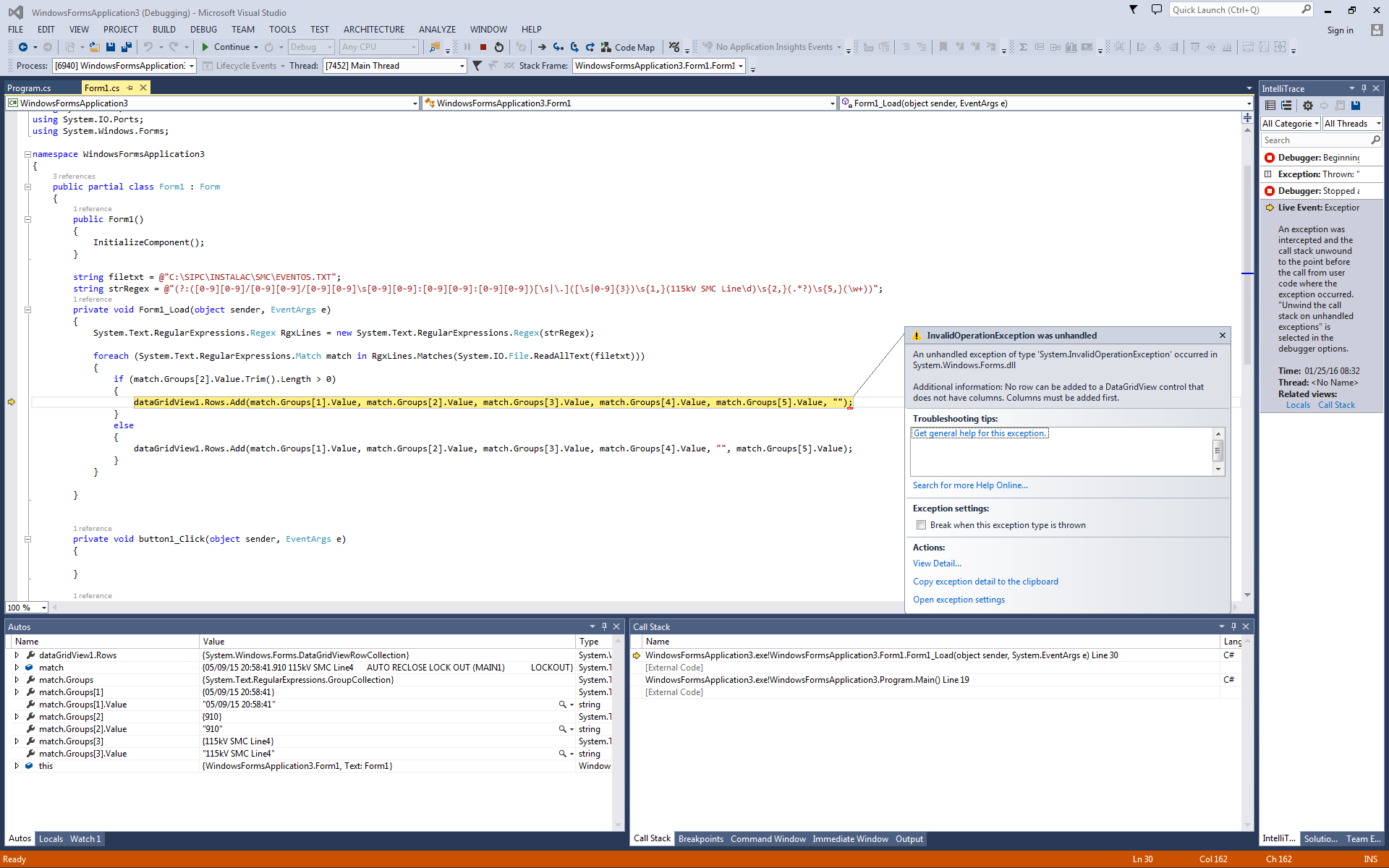Enable 'Break when this exception type is thrown'

[921, 525]
